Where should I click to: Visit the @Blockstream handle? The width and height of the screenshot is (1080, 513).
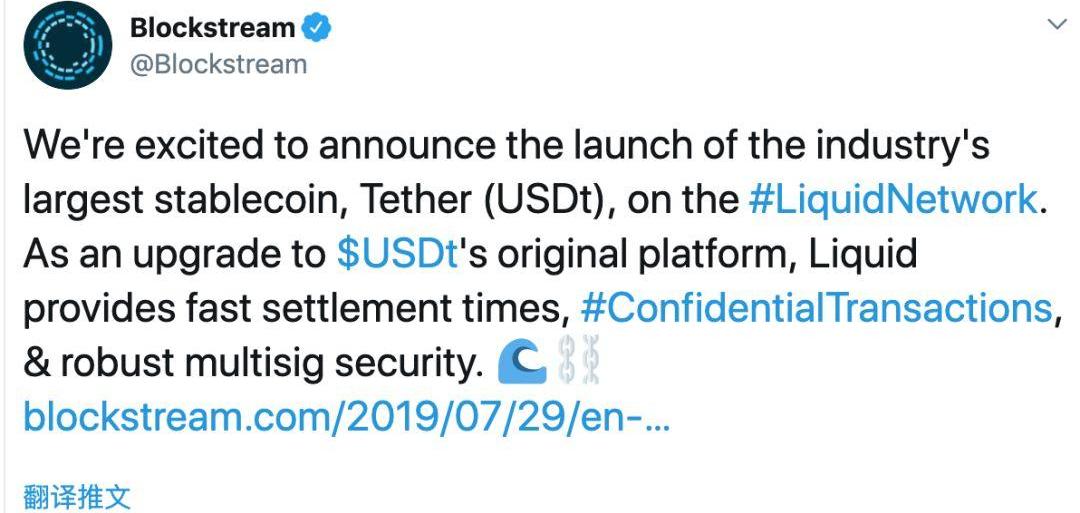click(x=218, y=65)
